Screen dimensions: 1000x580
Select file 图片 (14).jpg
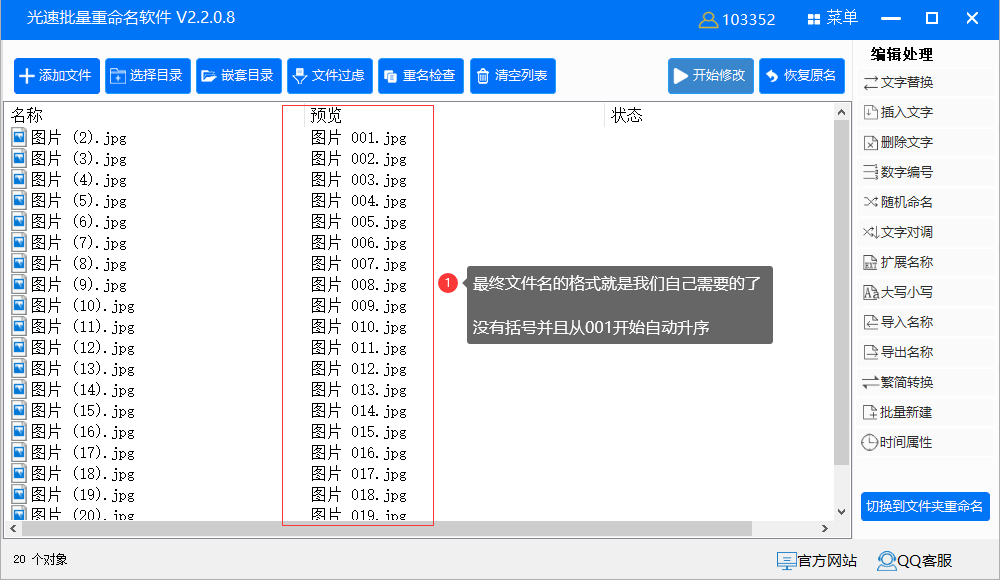coord(73,390)
